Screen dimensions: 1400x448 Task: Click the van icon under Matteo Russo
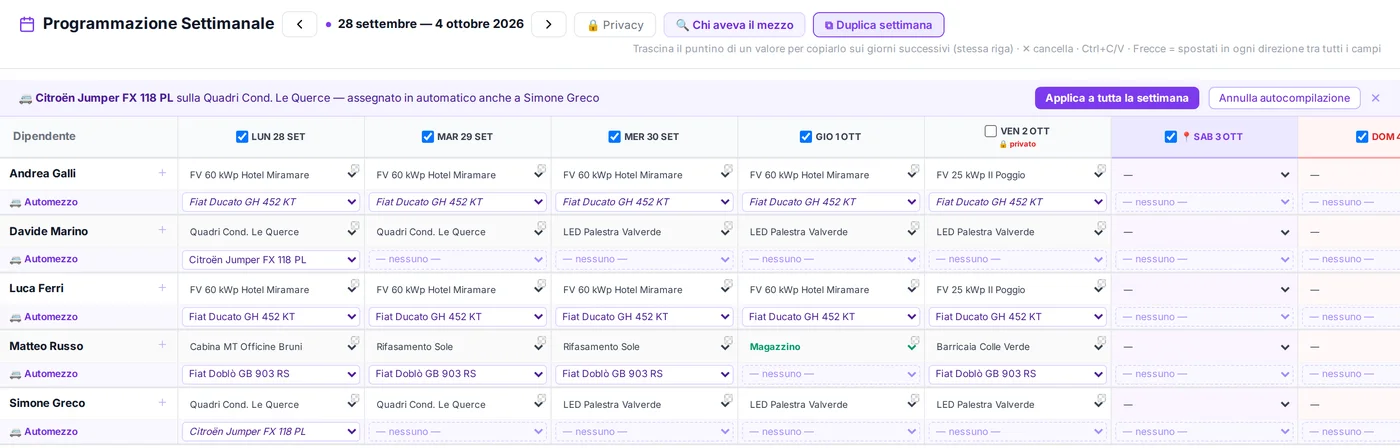tap(15, 374)
